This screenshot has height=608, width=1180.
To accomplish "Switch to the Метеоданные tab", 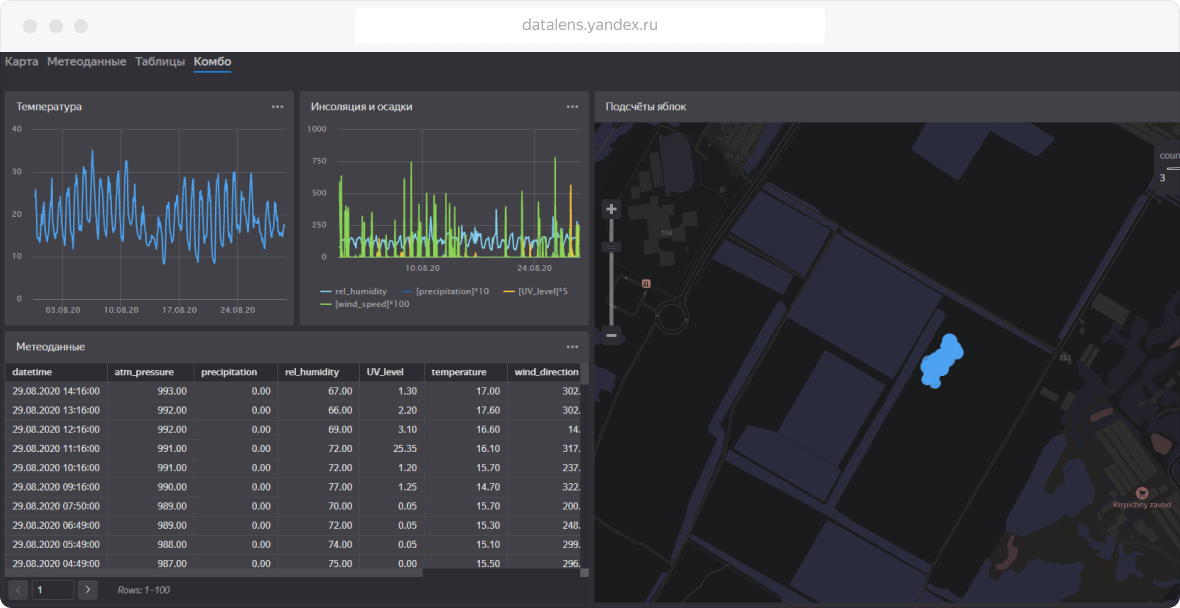I will [86, 62].
